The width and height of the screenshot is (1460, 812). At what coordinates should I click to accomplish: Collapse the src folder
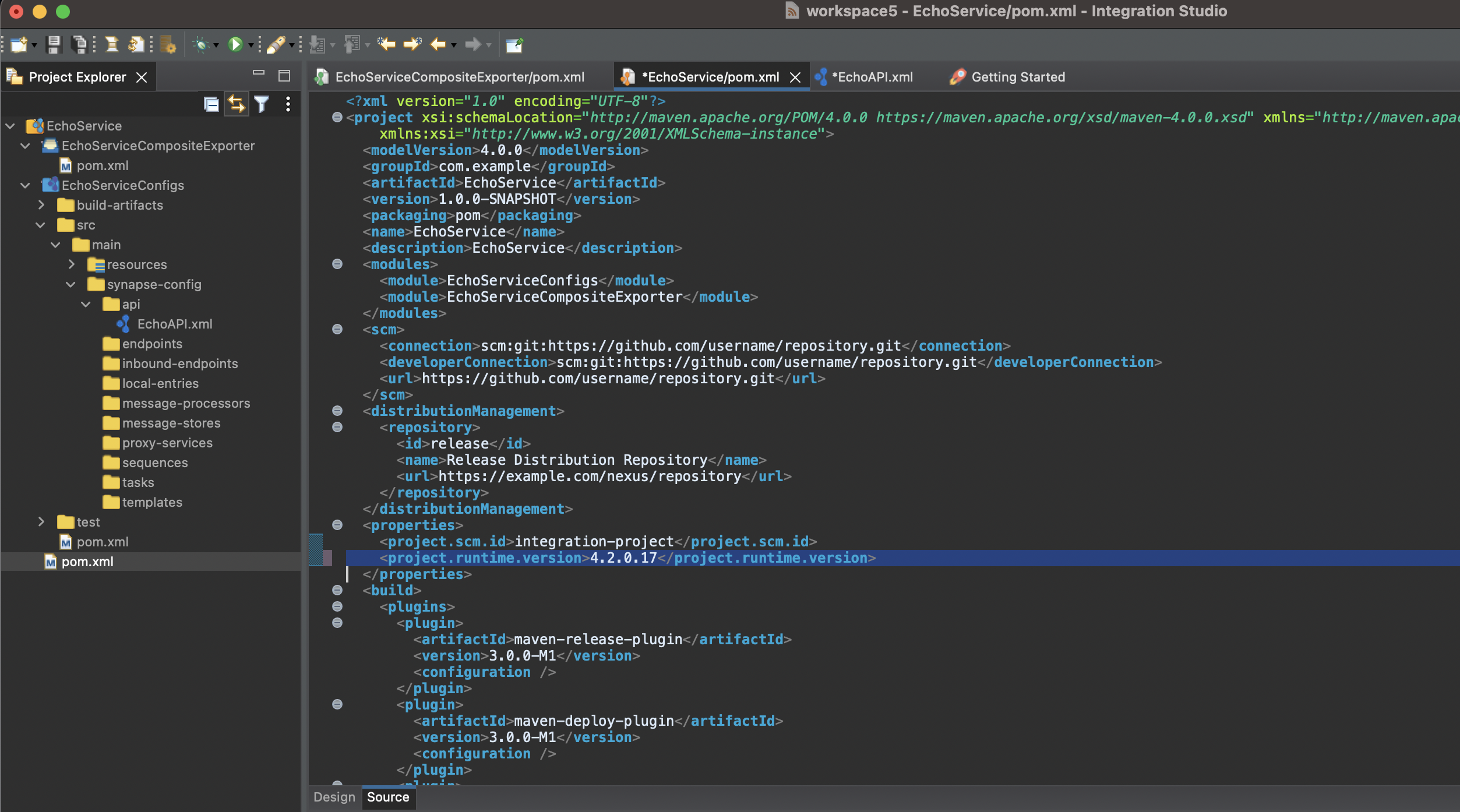[41, 225]
